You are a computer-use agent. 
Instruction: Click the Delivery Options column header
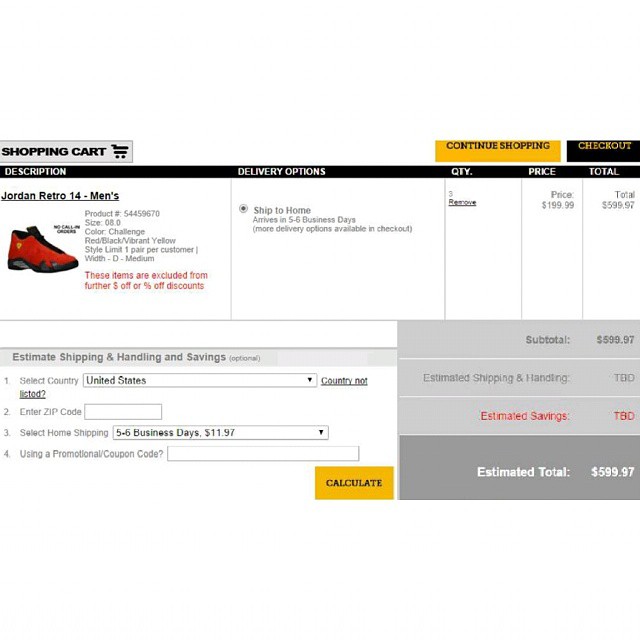coord(281,172)
